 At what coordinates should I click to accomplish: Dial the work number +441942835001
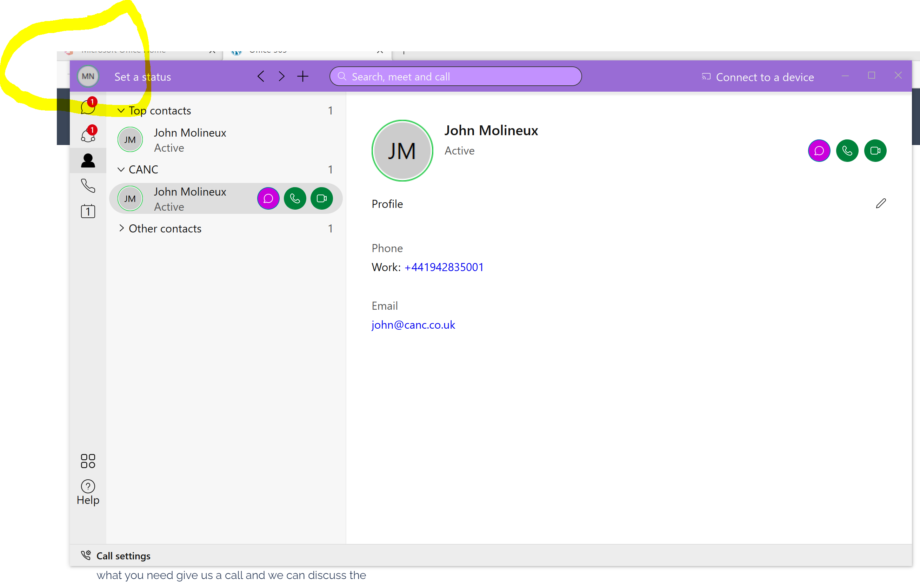click(444, 267)
